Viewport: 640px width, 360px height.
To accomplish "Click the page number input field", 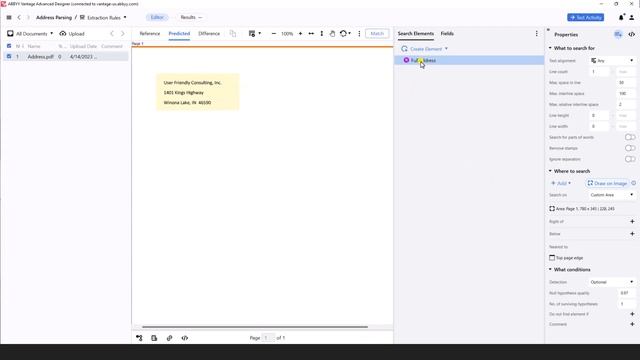I will pyautogui.click(x=268, y=338).
